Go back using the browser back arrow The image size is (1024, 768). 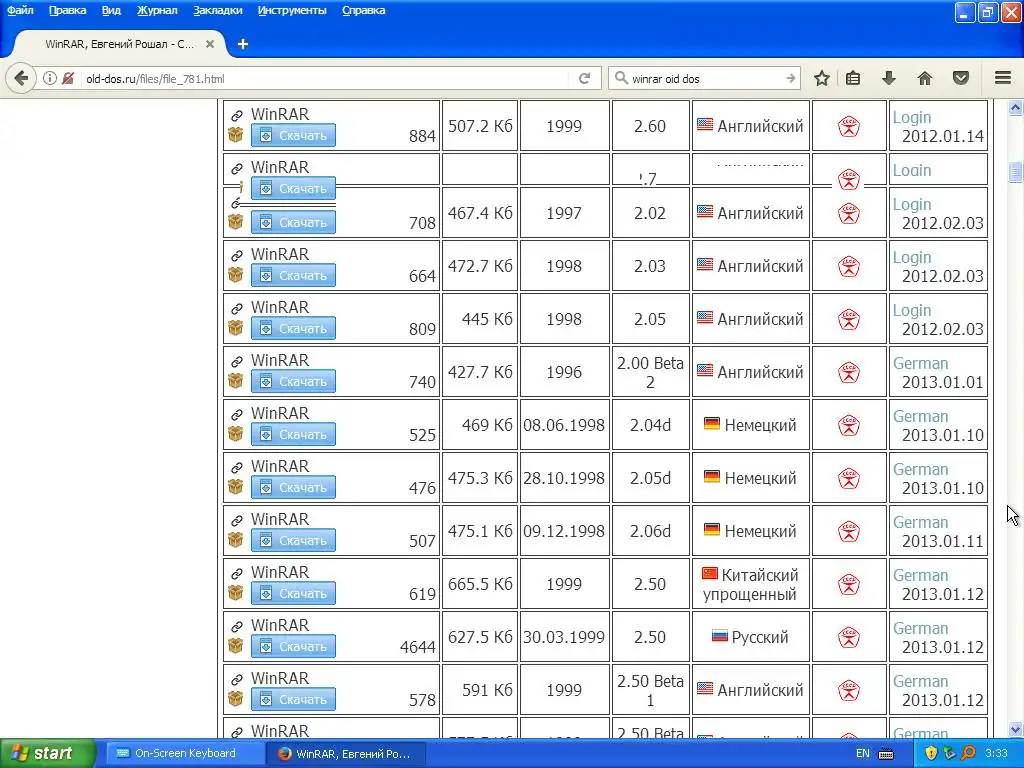point(21,78)
